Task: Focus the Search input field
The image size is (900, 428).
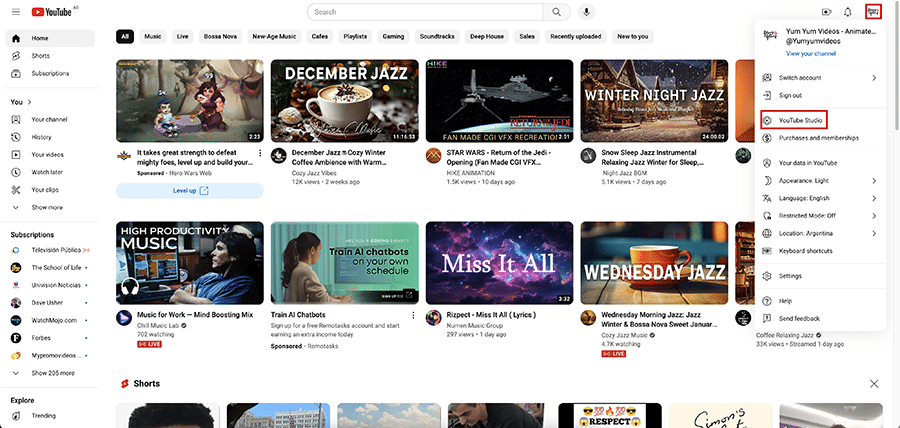Action: coord(425,11)
